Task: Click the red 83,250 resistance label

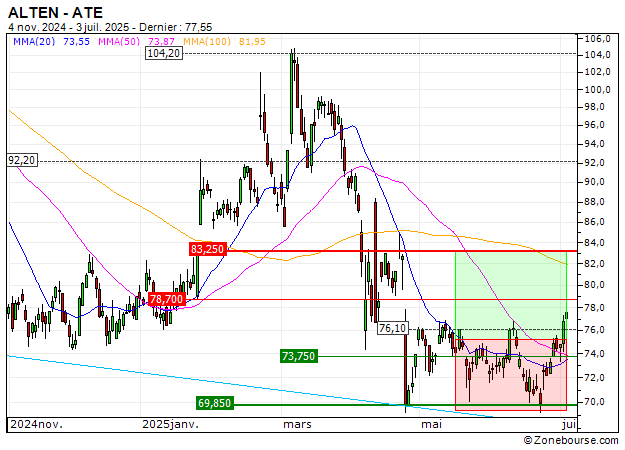Action: [x=207, y=249]
